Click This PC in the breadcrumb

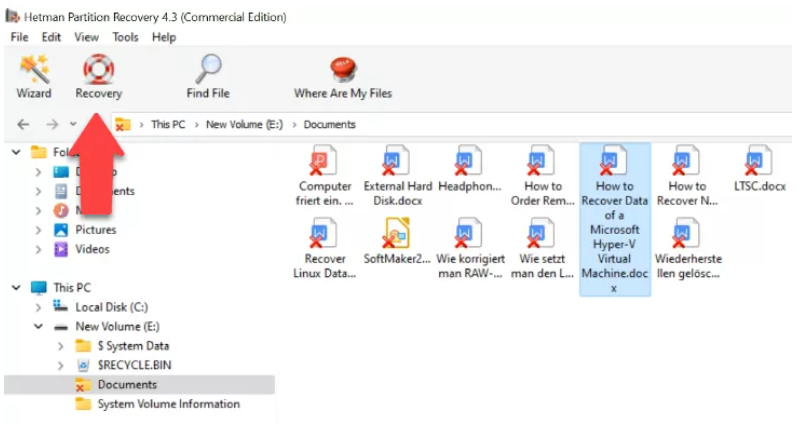point(168,125)
